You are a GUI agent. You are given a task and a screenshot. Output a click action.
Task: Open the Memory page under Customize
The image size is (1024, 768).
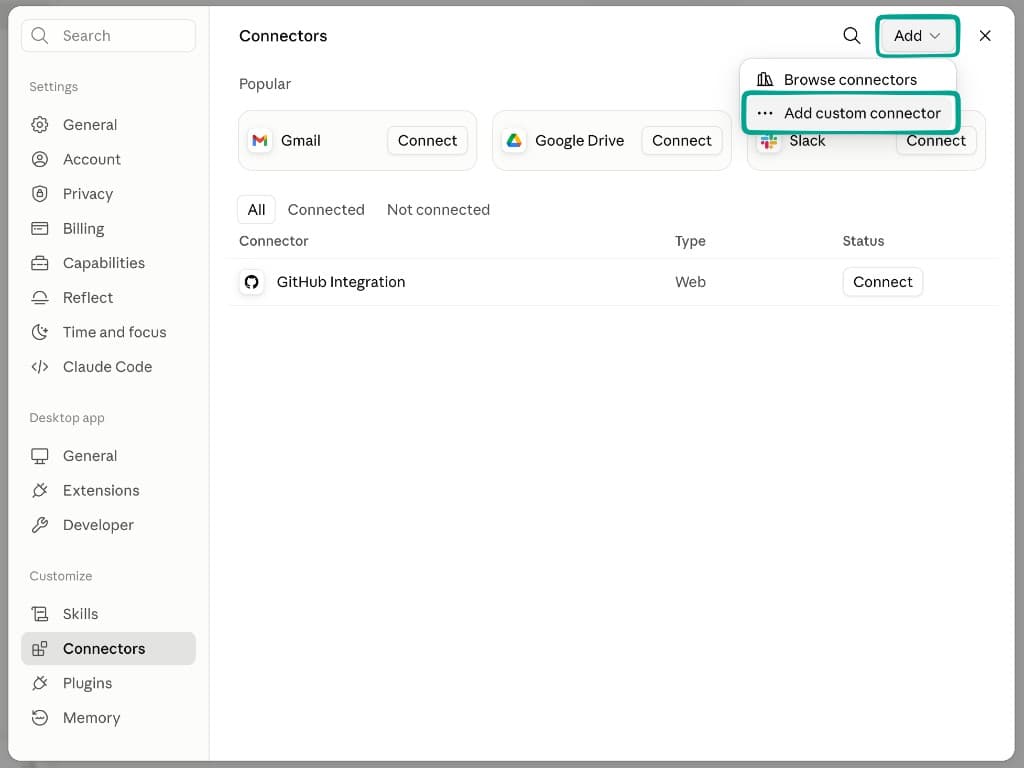coord(108,718)
